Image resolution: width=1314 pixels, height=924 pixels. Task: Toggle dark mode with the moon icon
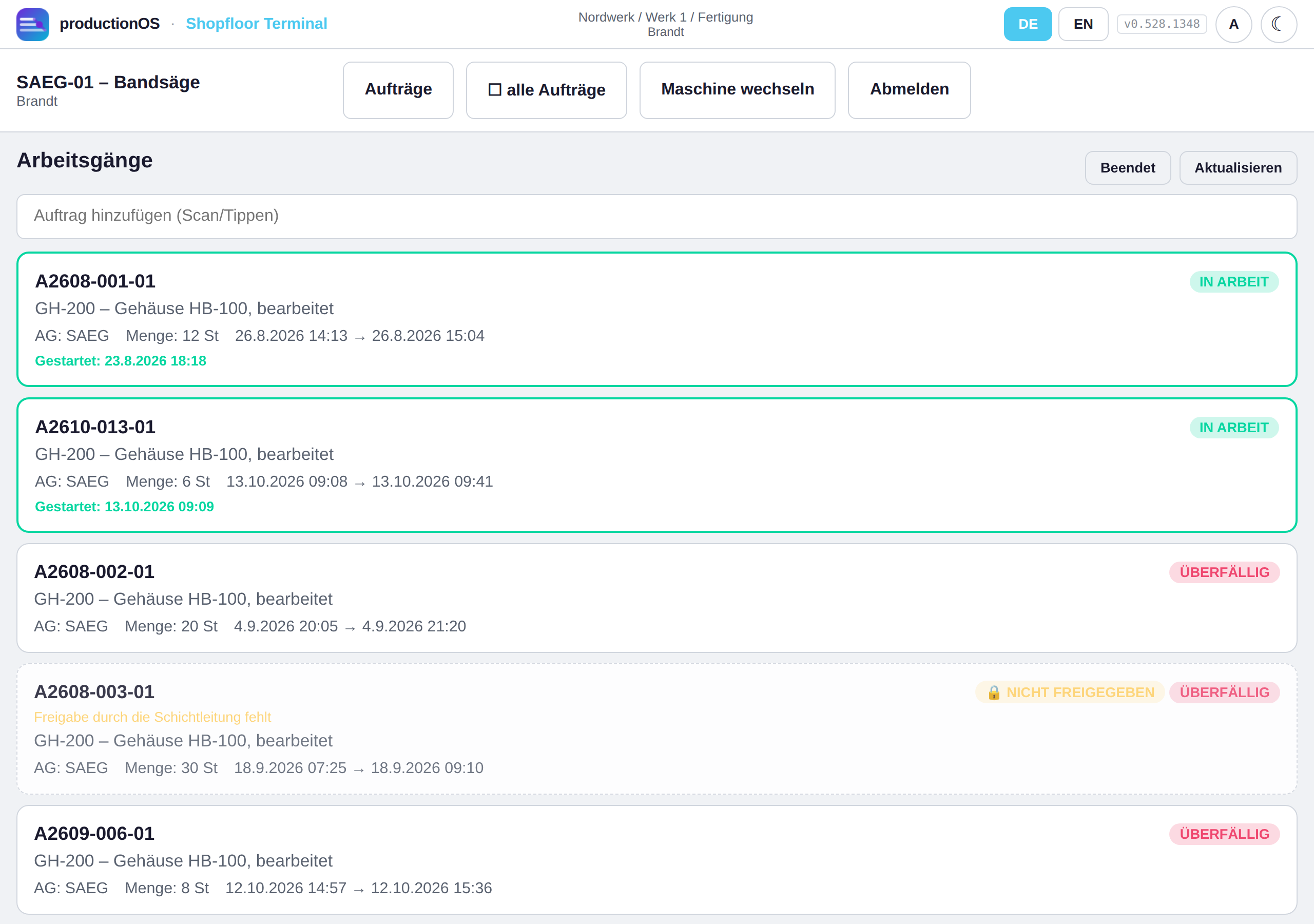click(1279, 24)
